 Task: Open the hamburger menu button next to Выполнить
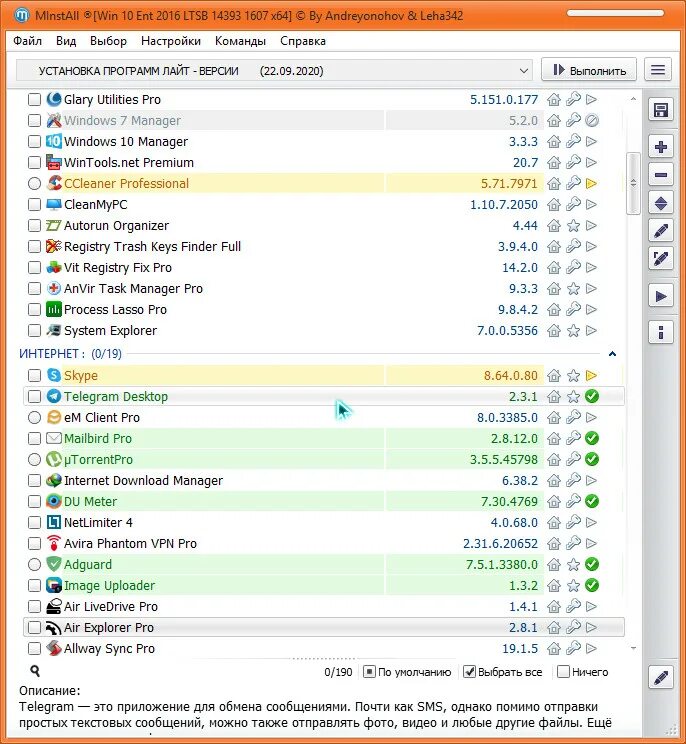coord(658,70)
